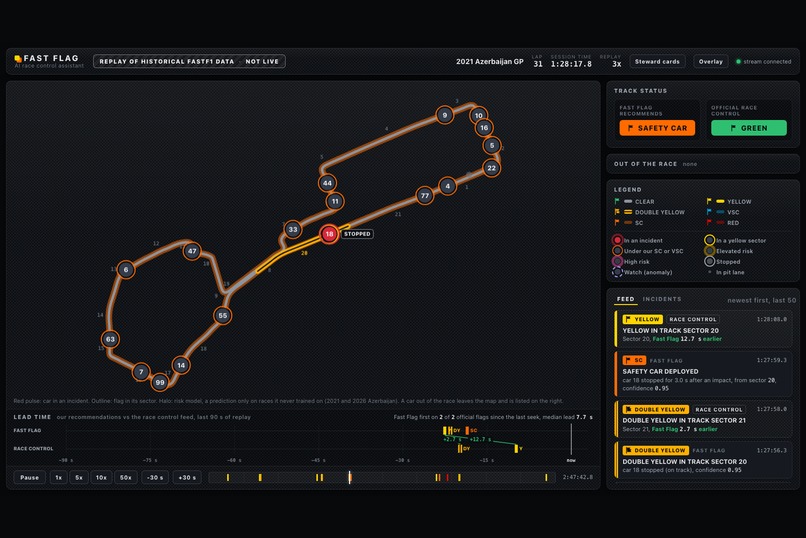Click the Safety Car recommendation badge
The width and height of the screenshot is (806, 538).
click(657, 128)
